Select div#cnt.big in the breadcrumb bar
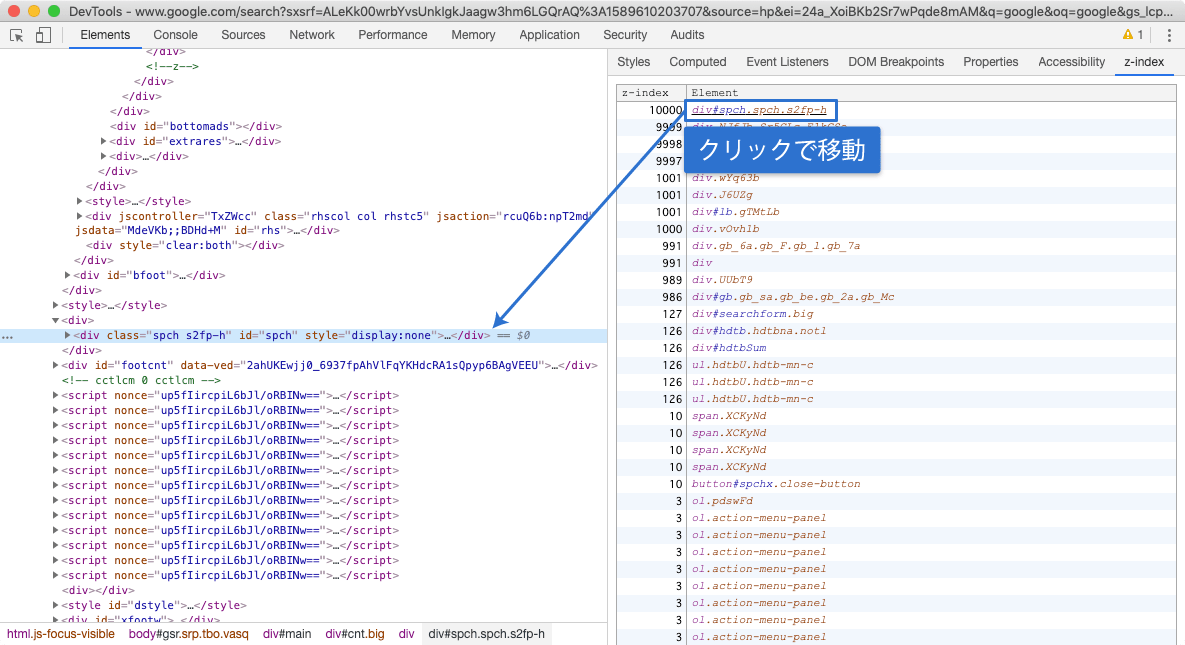 [354, 634]
